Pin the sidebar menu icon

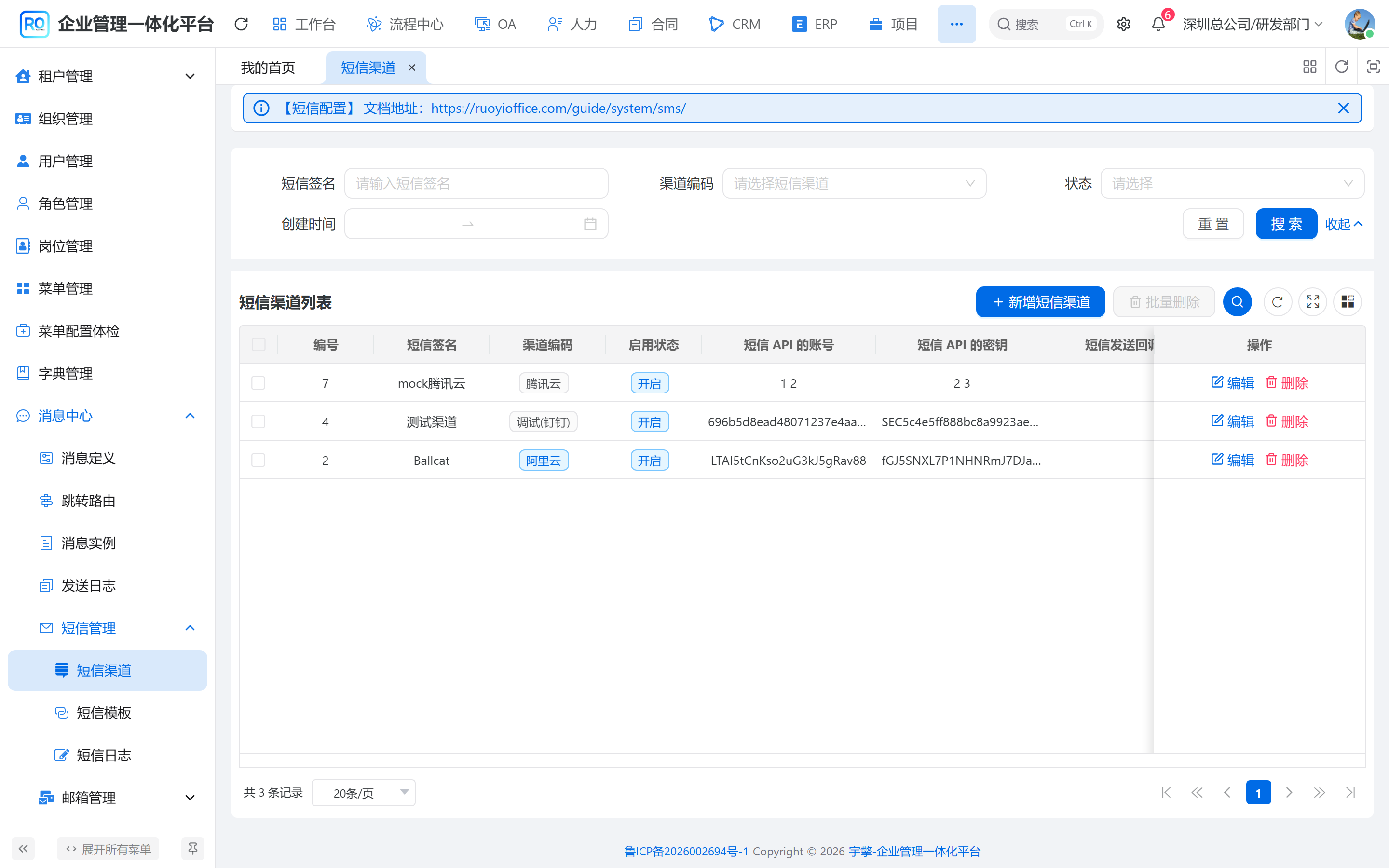pyautogui.click(x=193, y=849)
